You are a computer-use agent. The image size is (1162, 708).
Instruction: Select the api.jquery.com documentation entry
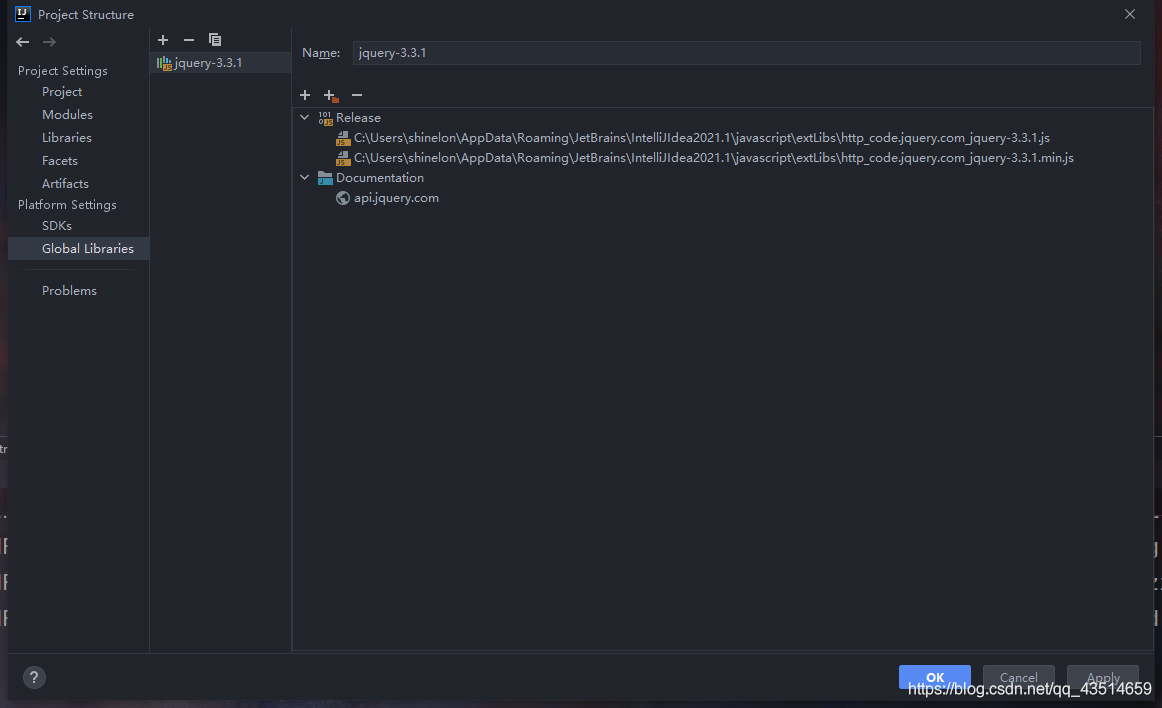pos(396,198)
